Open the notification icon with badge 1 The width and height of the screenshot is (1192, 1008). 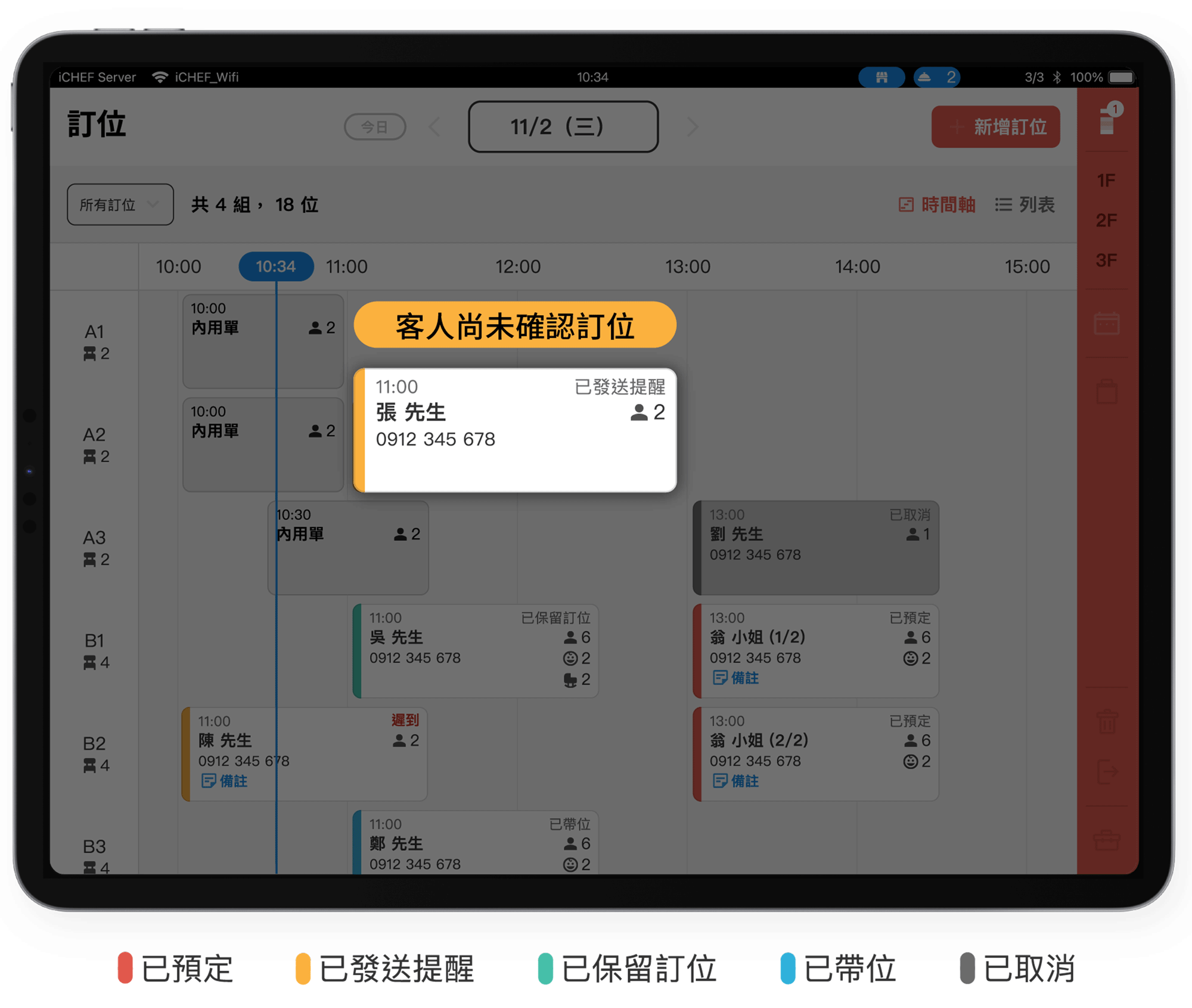(x=1108, y=119)
